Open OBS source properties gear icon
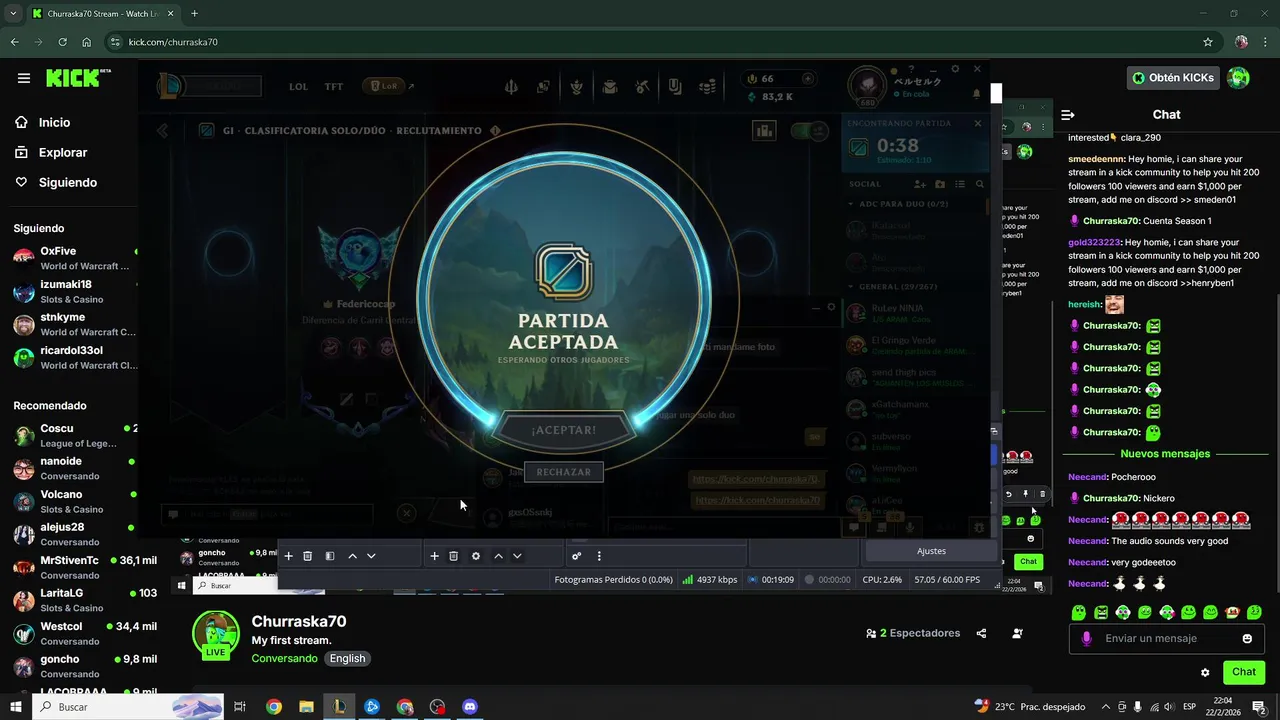Viewport: 1280px width, 720px height. [x=476, y=556]
